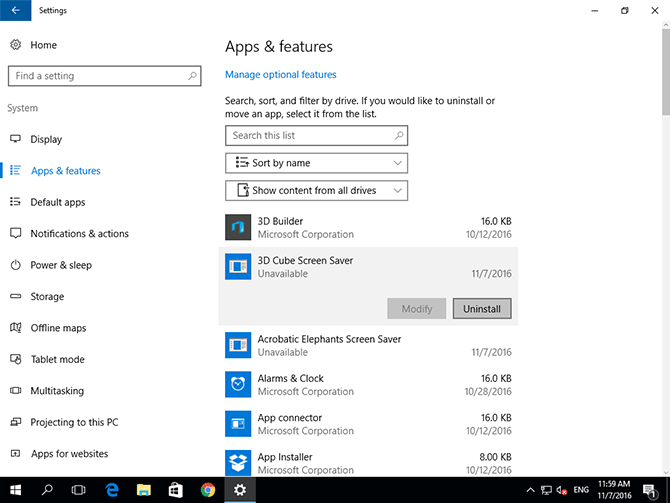The height and width of the screenshot is (503, 670).
Task: Click the taskbar search magnifier
Action: pyautogui.click(x=47, y=490)
